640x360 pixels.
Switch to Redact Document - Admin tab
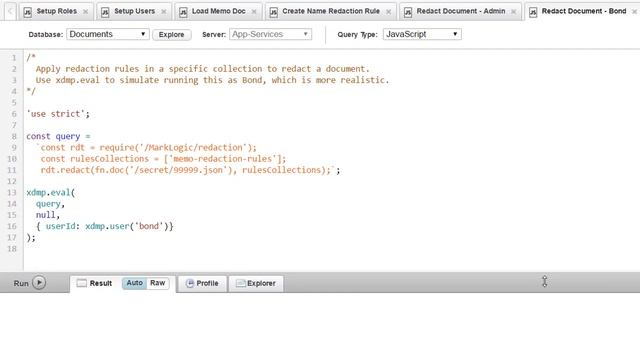click(461, 11)
